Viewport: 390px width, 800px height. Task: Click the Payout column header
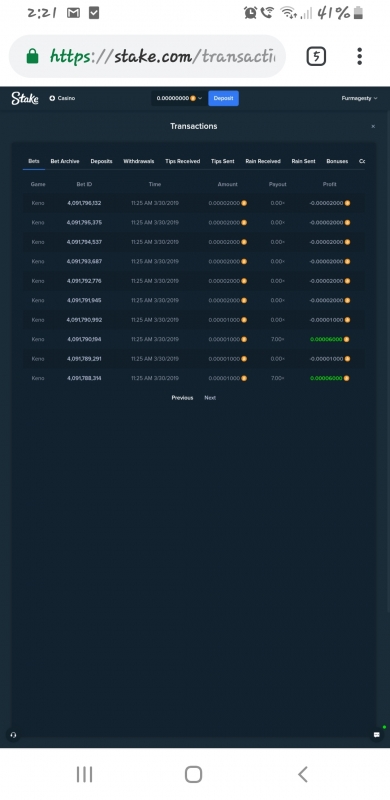(x=278, y=184)
